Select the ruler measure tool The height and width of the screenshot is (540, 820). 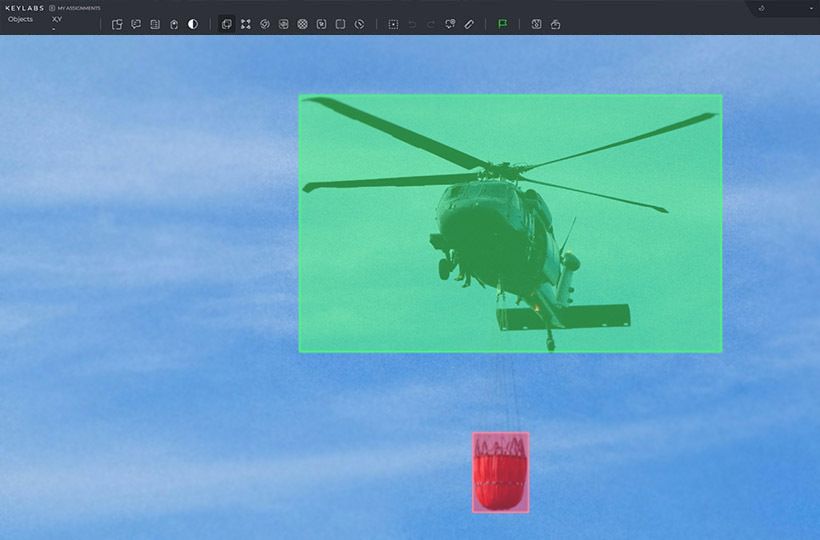[x=469, y=24]
